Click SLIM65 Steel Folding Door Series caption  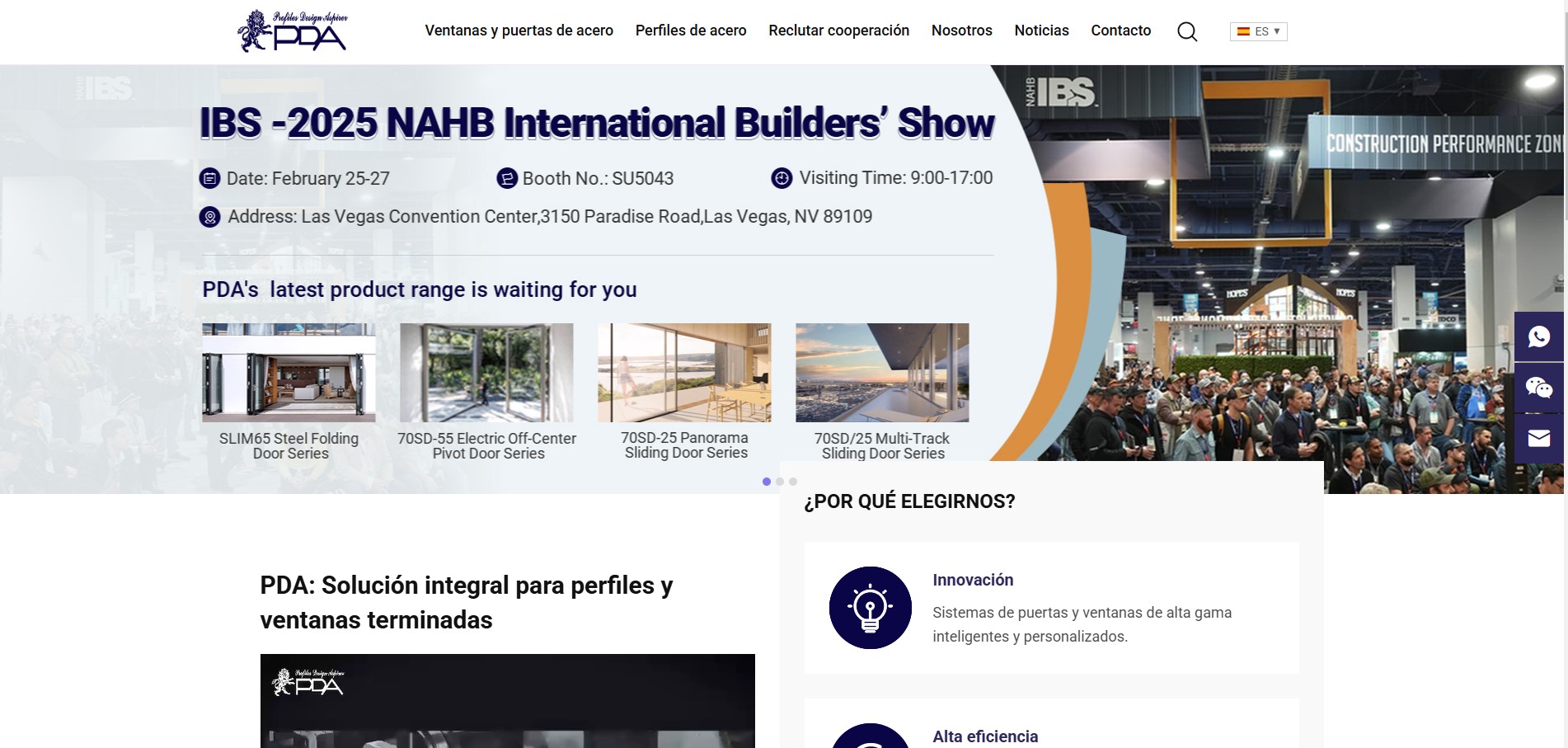click(x=289, y=446)
